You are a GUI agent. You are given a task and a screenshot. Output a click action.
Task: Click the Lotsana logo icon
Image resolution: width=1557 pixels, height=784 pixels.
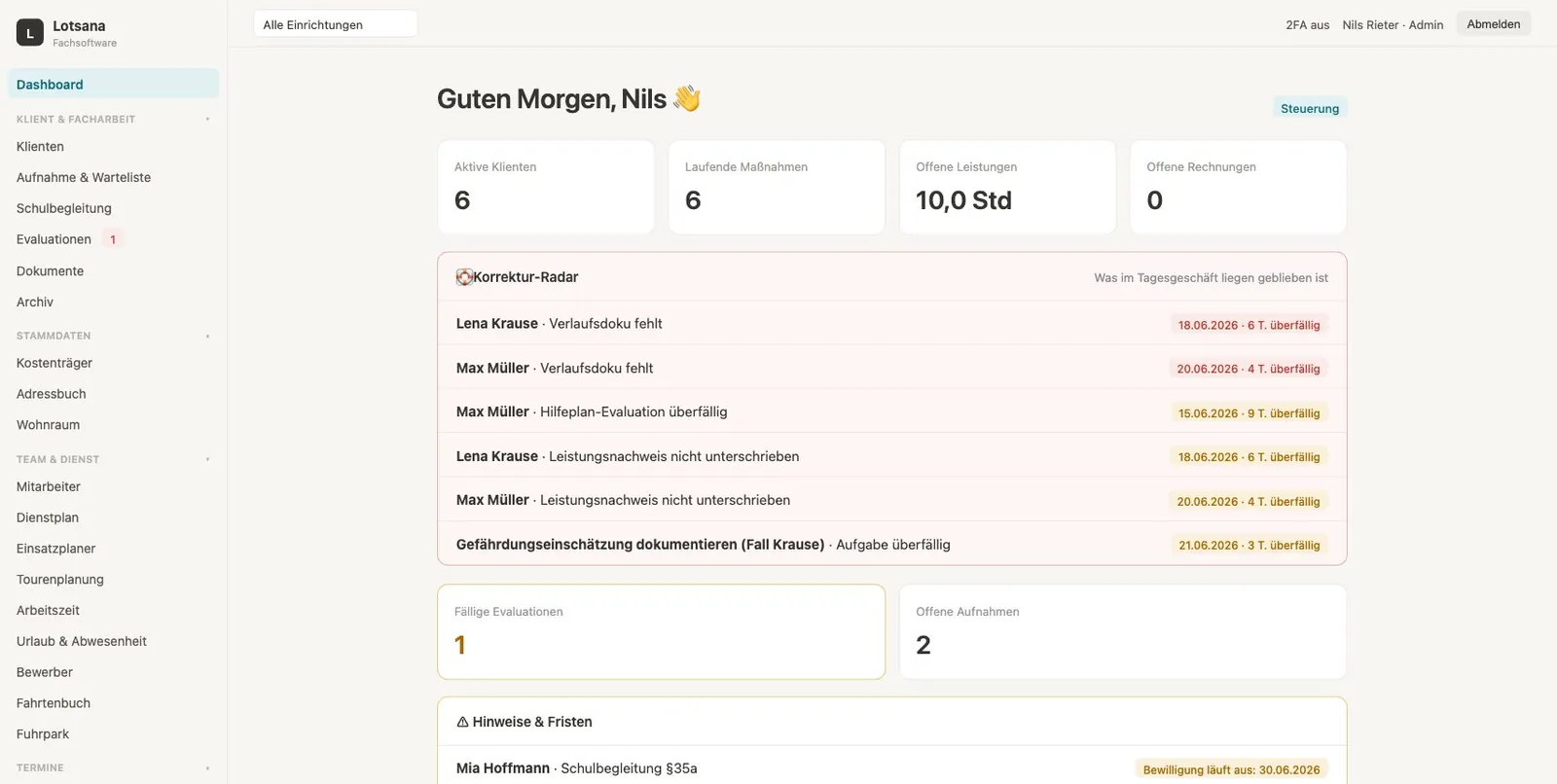point(30,33)
